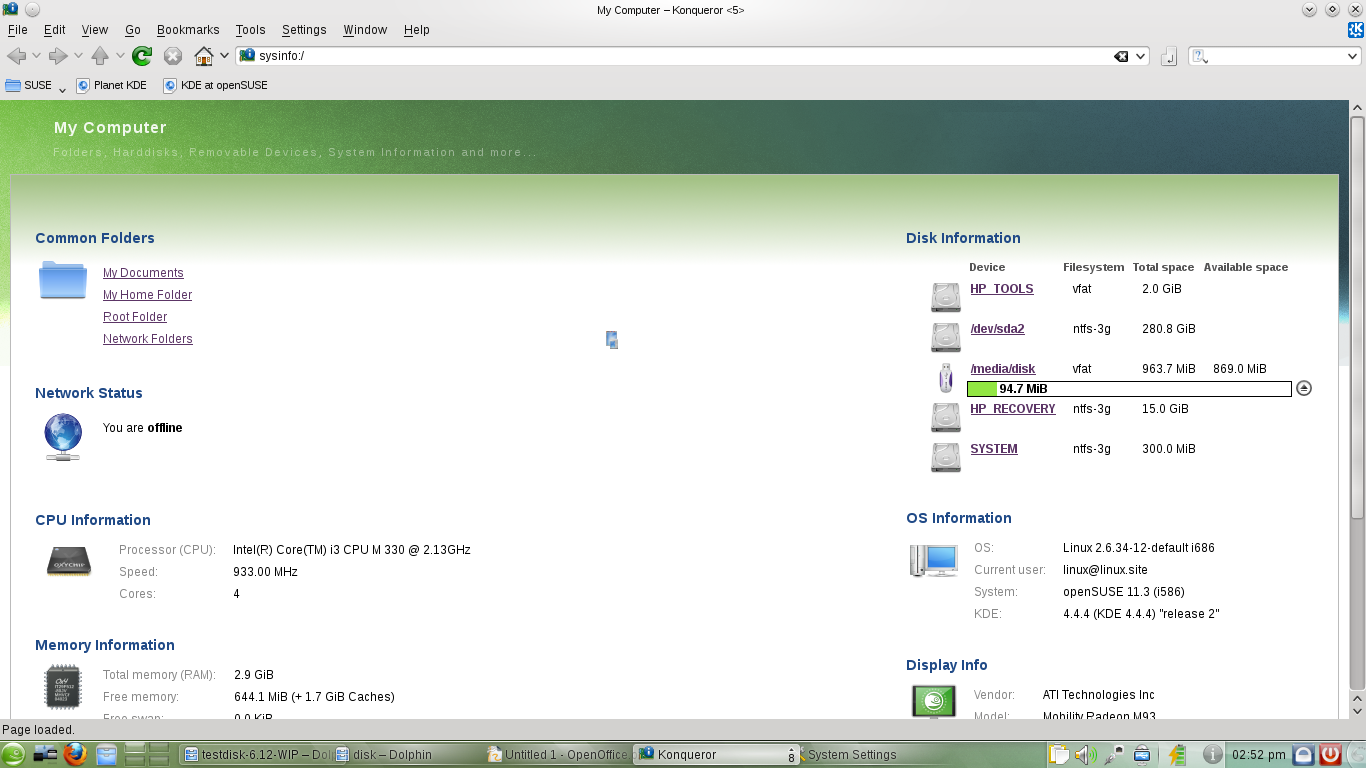Open the HP_RECOVERY disk link

(x=1012, y=409)
